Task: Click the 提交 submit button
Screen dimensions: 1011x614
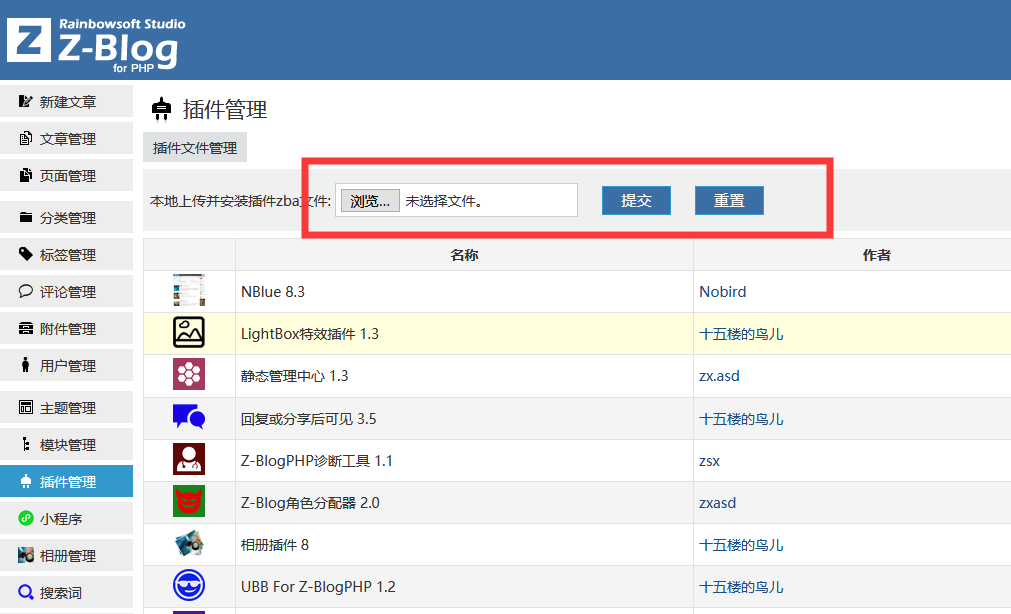Action: coord(636,201)
